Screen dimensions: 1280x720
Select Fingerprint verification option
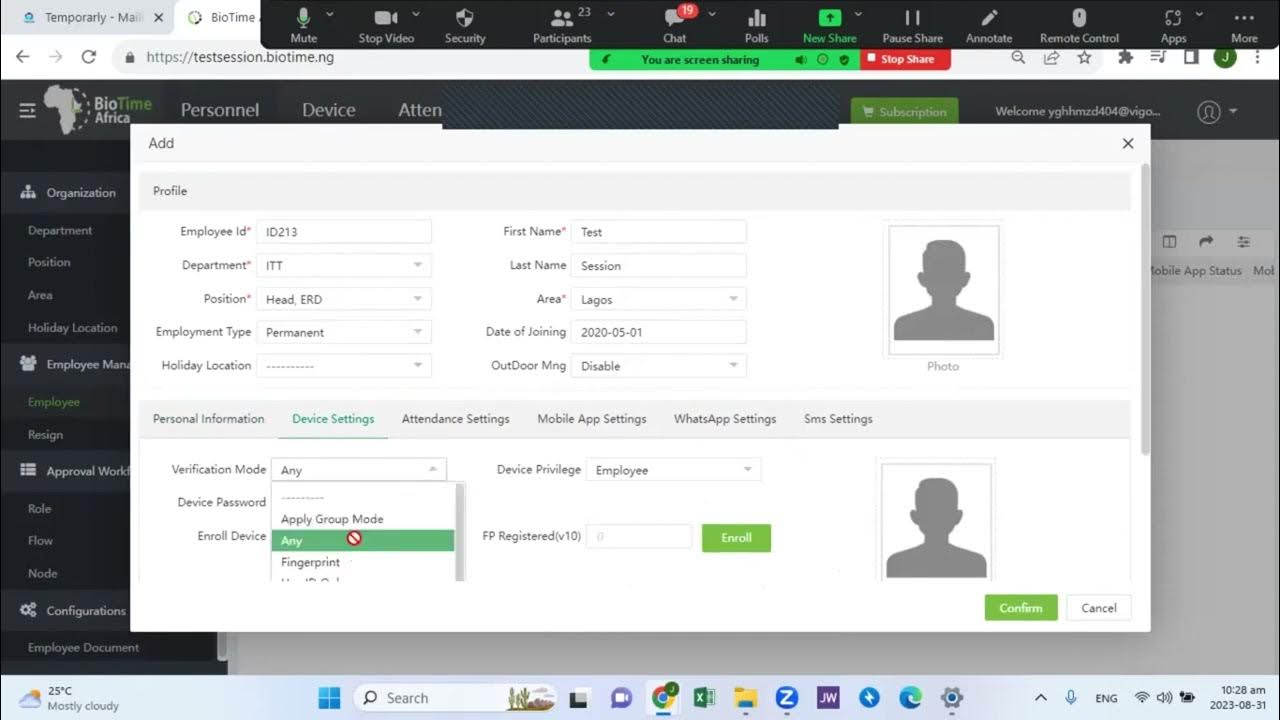[363, 562]
